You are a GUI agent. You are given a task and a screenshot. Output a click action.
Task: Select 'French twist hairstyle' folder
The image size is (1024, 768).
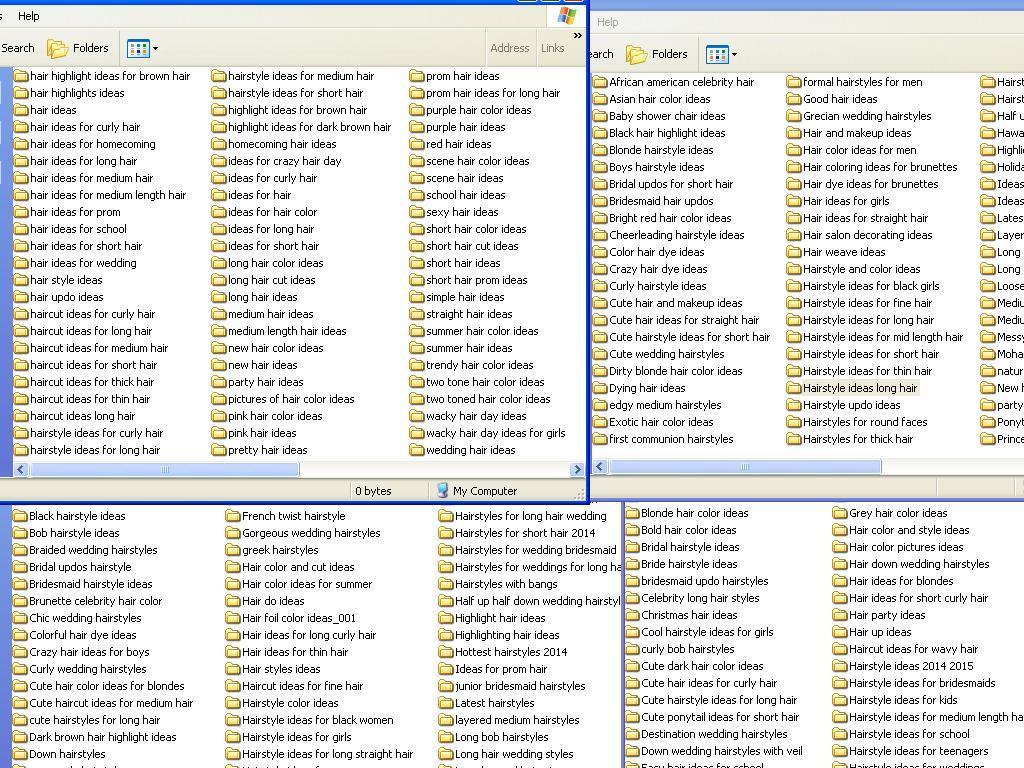pyautogui.click(x=285, y=516)
